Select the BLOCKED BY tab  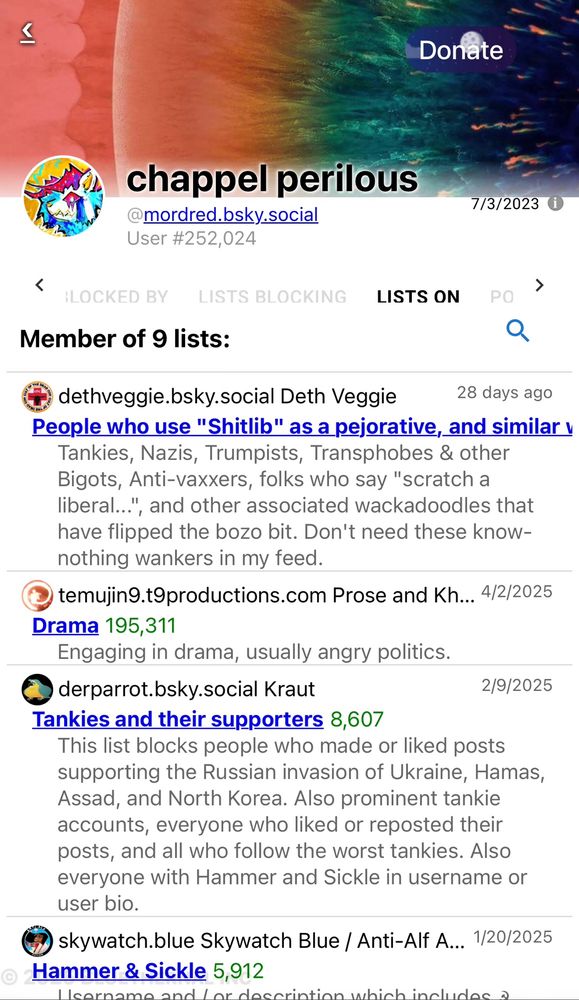pos(115,296)
